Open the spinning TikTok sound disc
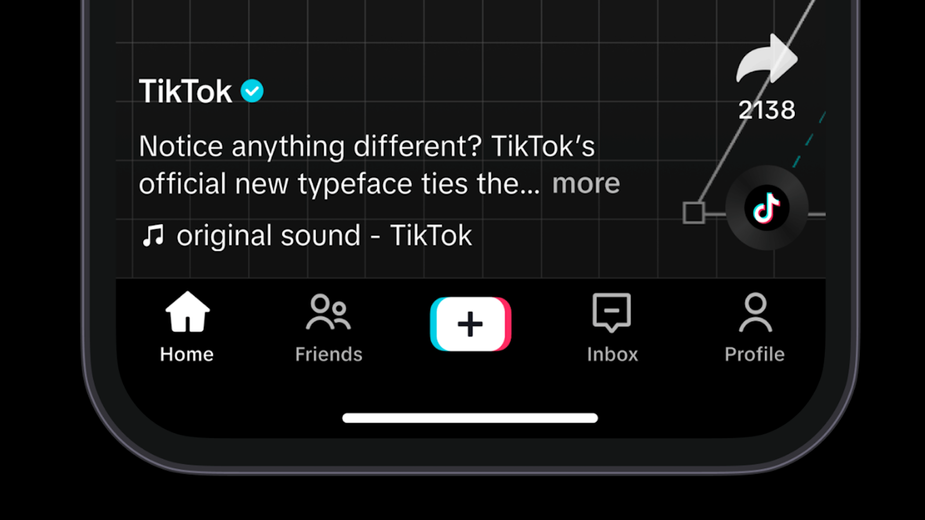Screen dimensions: 925x520 pyautogui.click(x=767, y=209)
